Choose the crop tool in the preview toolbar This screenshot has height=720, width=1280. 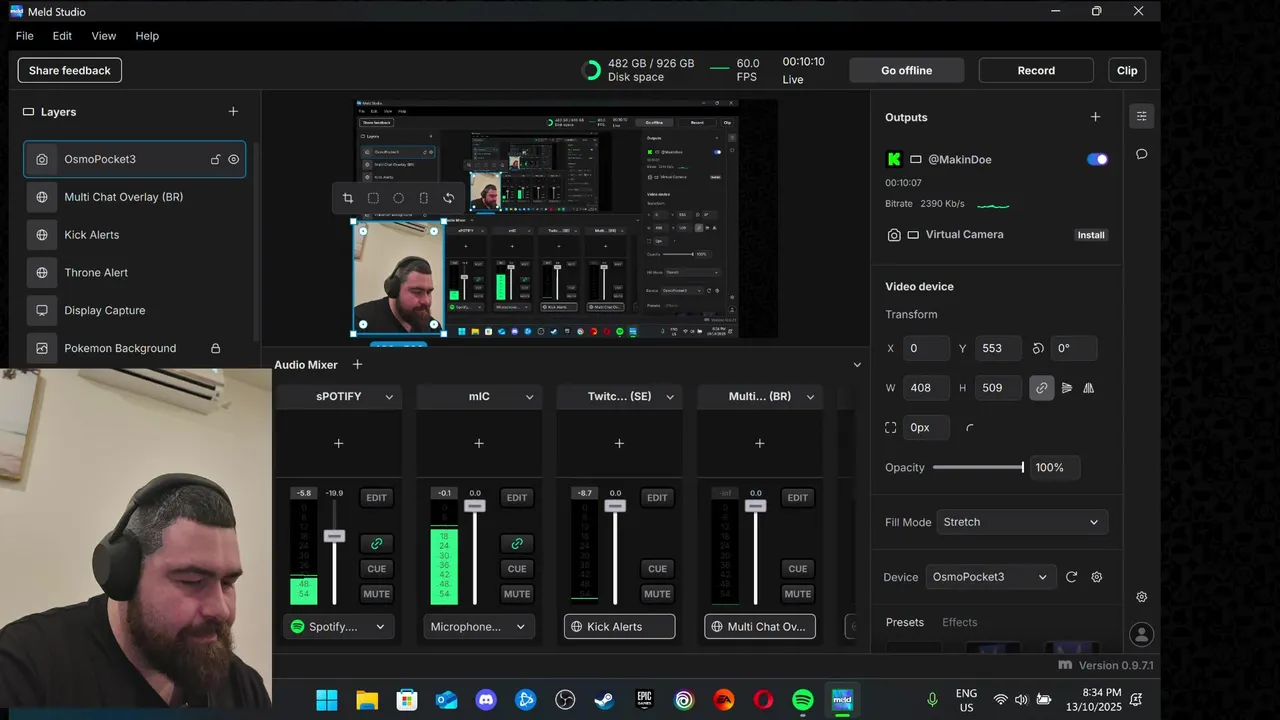click(x=348, y=198)
